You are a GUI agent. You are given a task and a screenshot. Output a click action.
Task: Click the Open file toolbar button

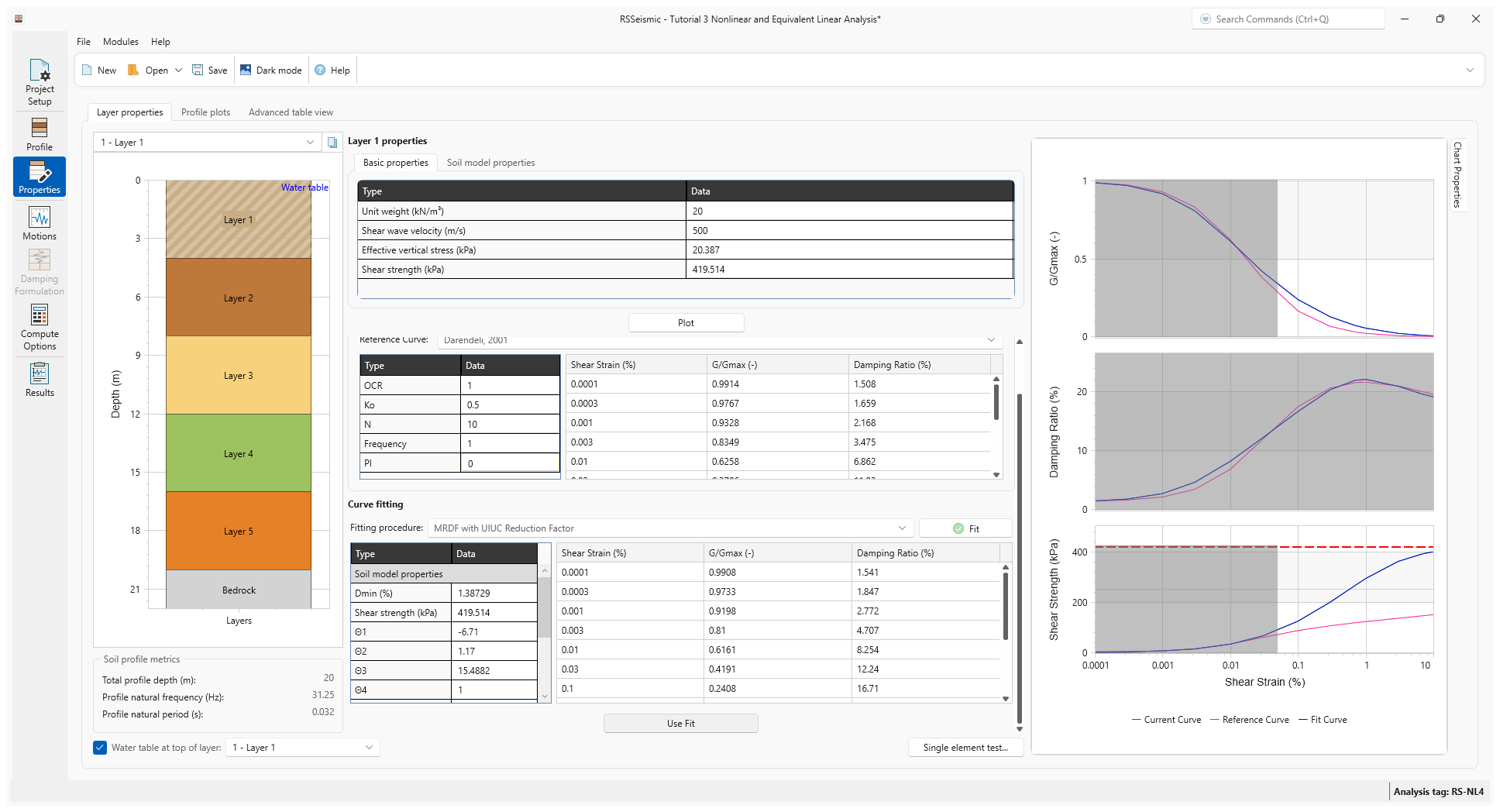click(x=149, y=71)
